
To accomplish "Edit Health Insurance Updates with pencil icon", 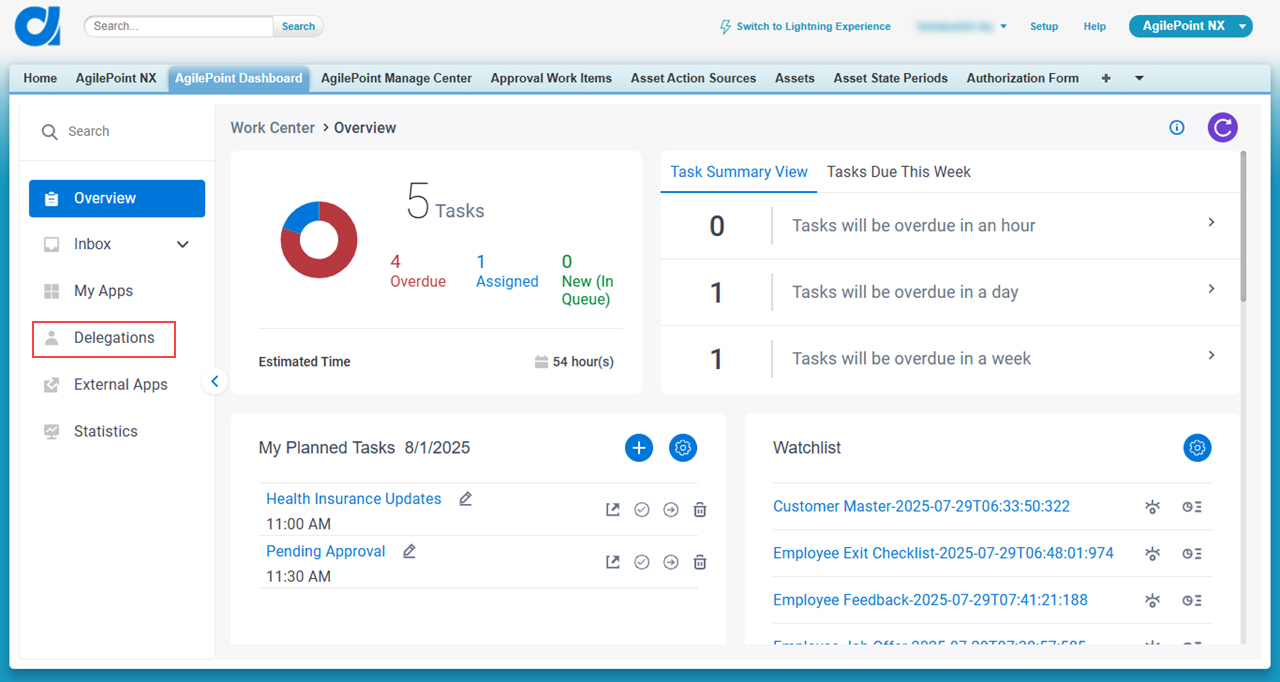I will point(465,499).
